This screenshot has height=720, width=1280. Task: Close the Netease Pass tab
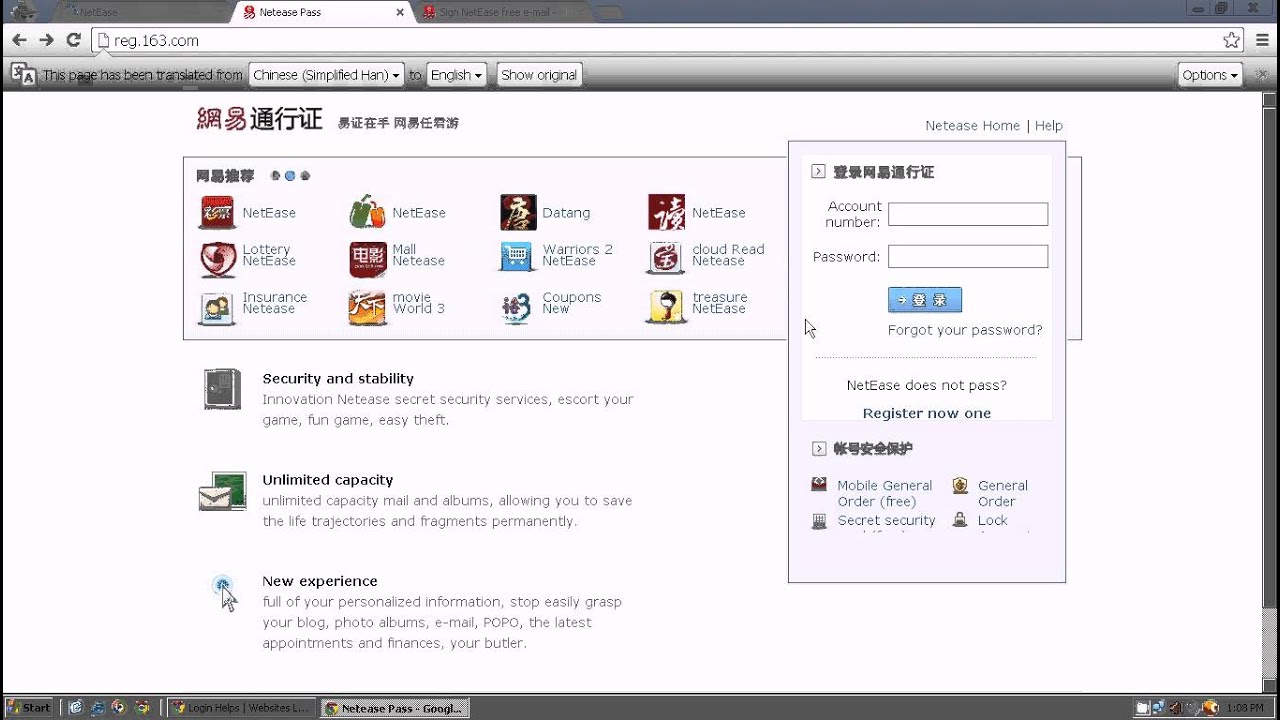pos(400,12)
